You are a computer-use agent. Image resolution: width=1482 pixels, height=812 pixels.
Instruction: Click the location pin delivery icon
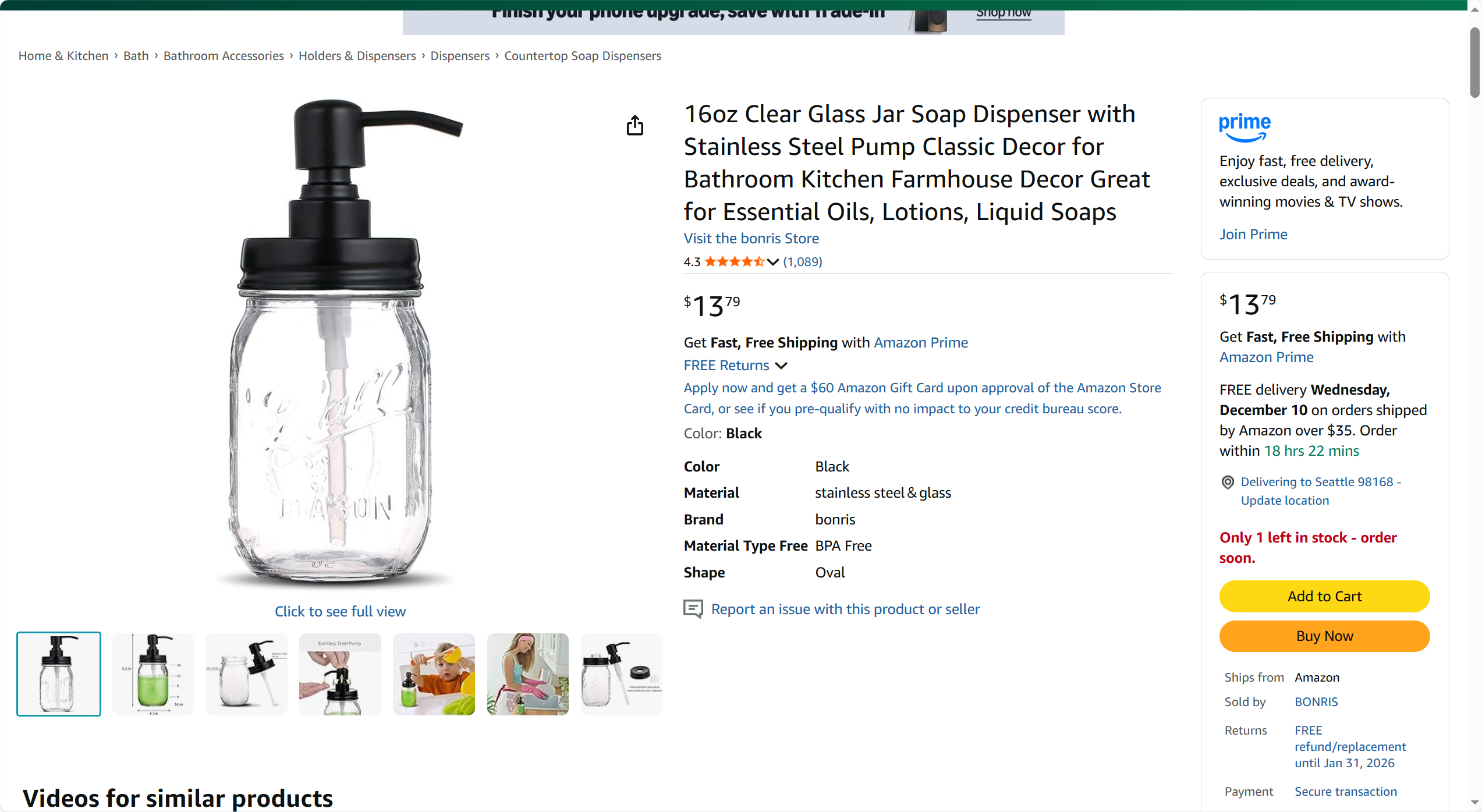[1228, 482]
